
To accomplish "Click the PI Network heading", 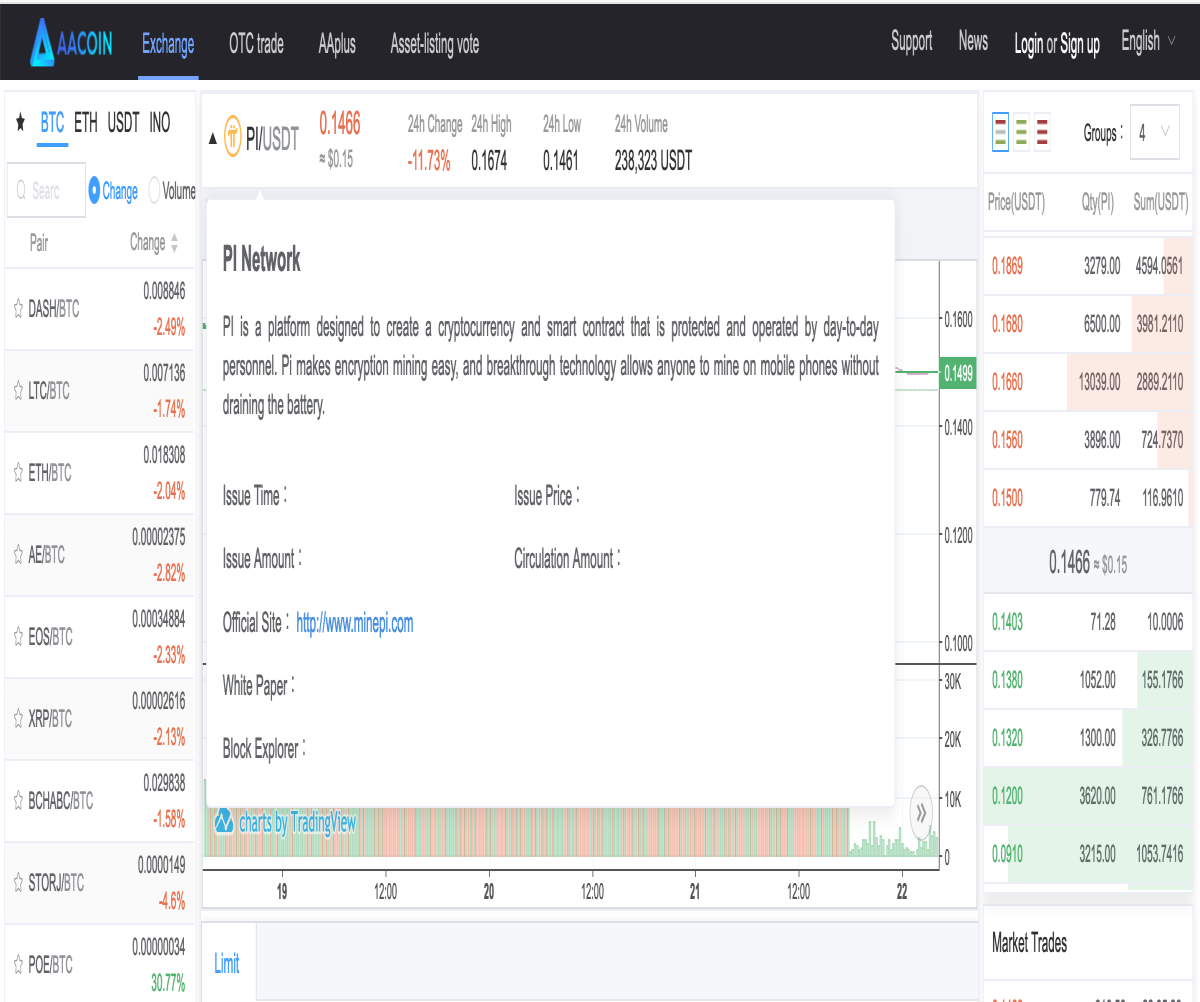I will pos(261,261).
